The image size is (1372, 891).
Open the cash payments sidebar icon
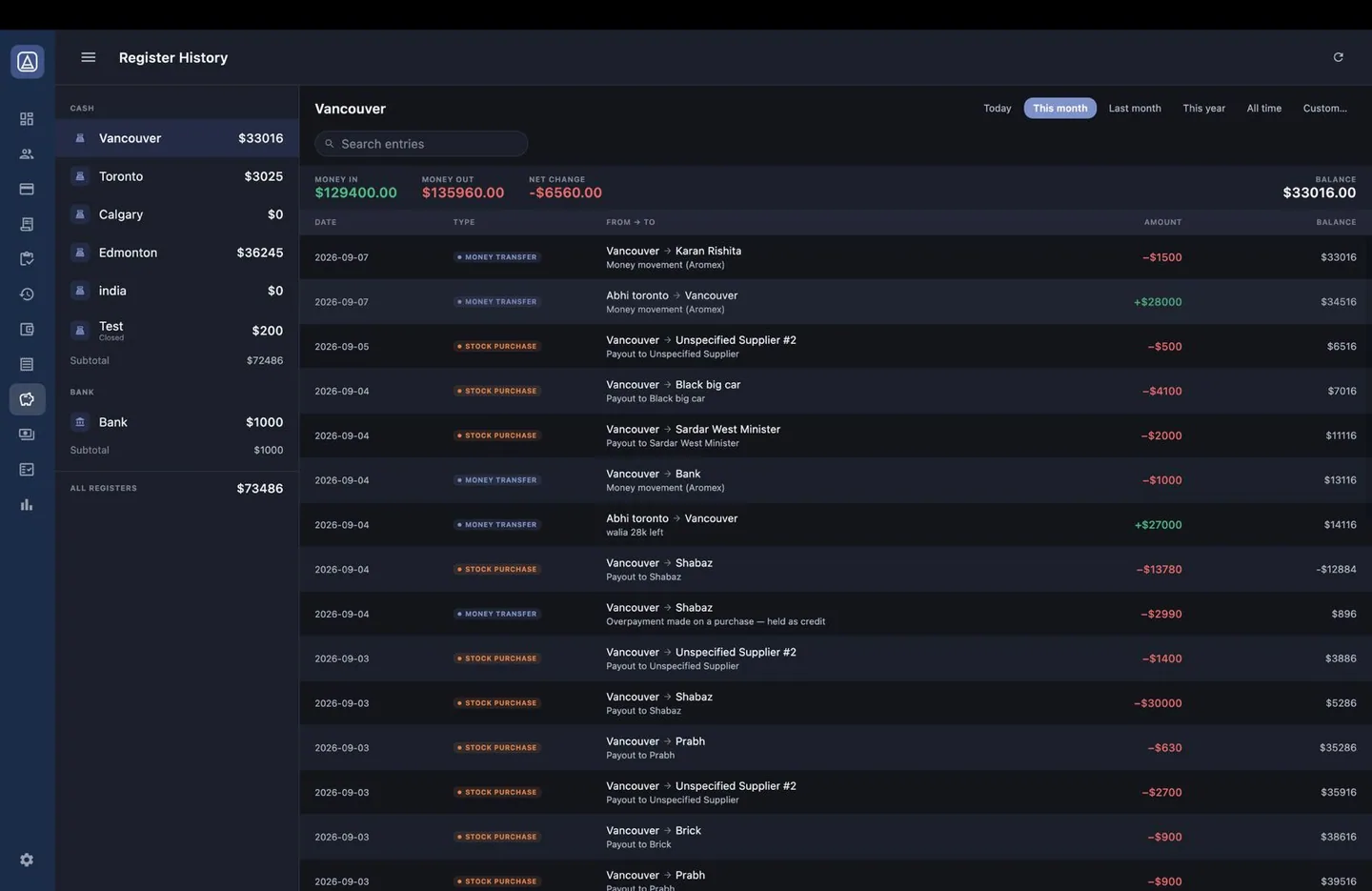pos(27,435)
